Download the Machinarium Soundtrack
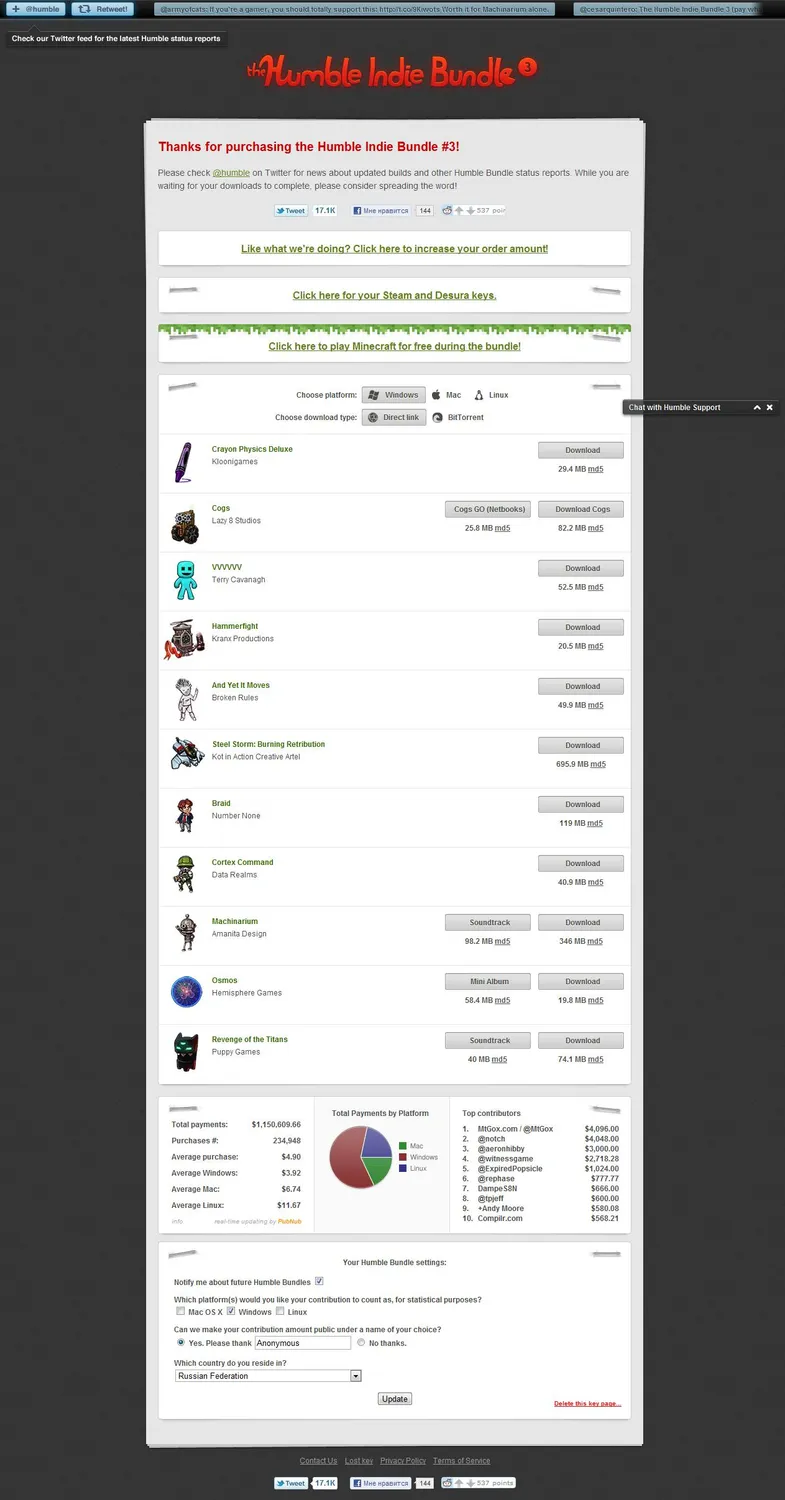 pyautogui.click(x=490, y=922)
